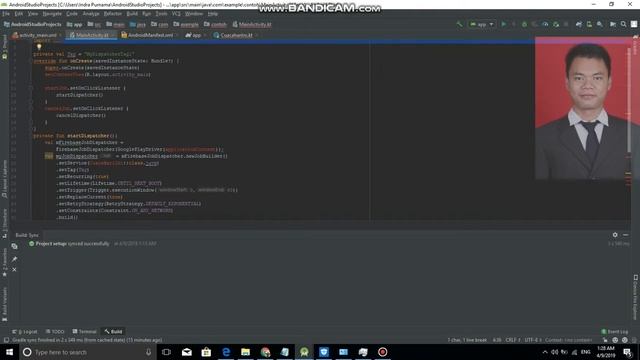Click the restart sync icon in Build panel
This screenshot has width=640, height=360.
click(14, 246)
